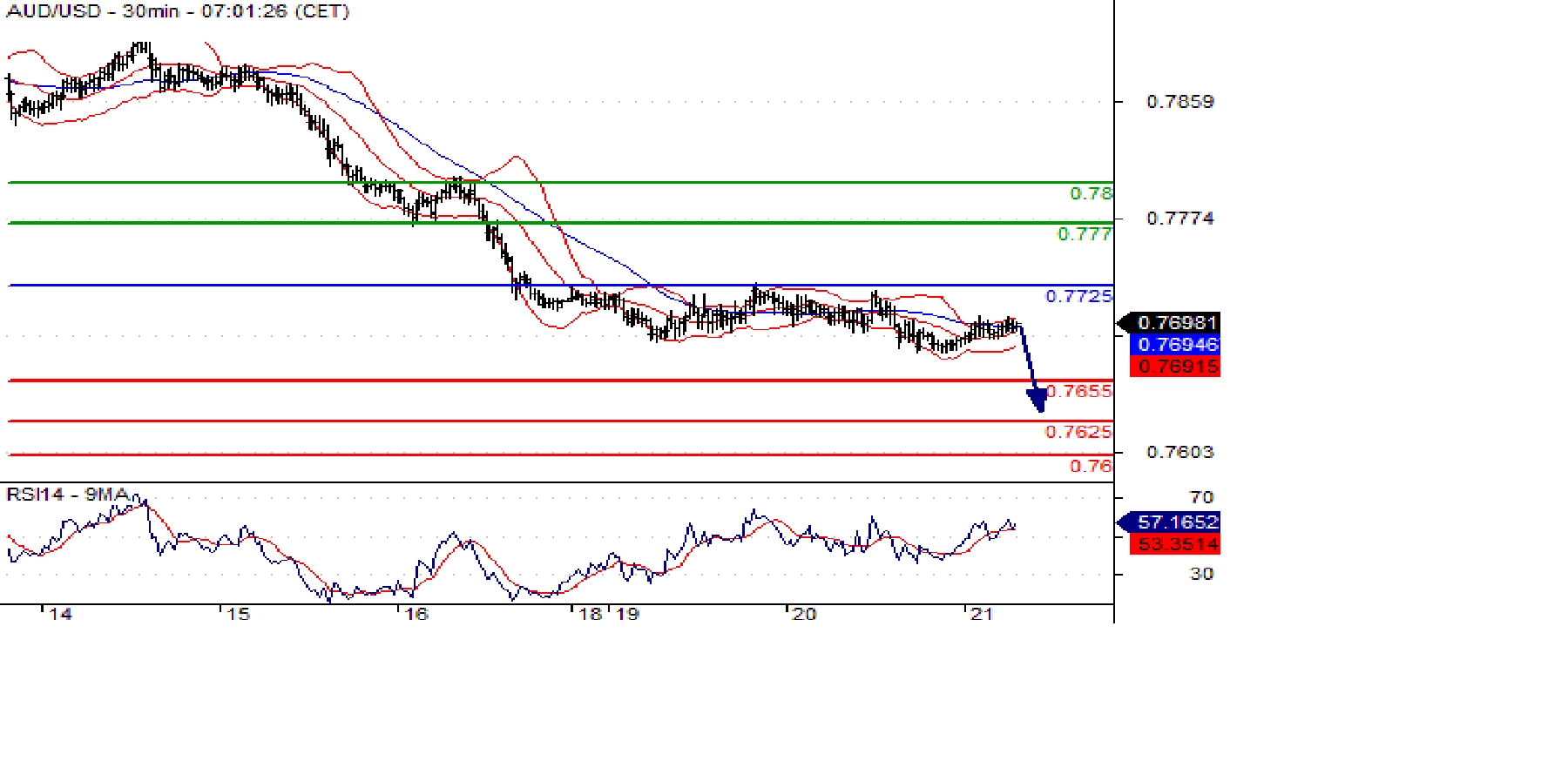Click the blue 0.7725 pivot label
Screen dimensions: 1568x761
(x=1078, y=296)
